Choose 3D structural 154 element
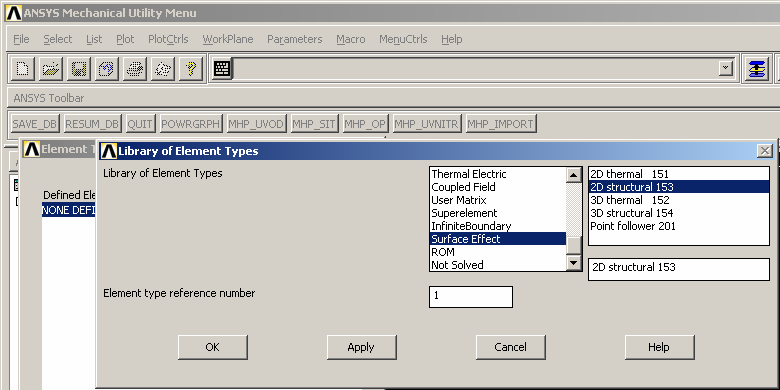Image resolution: width=780 pixels, height=390 pixels. coord(679,213)
